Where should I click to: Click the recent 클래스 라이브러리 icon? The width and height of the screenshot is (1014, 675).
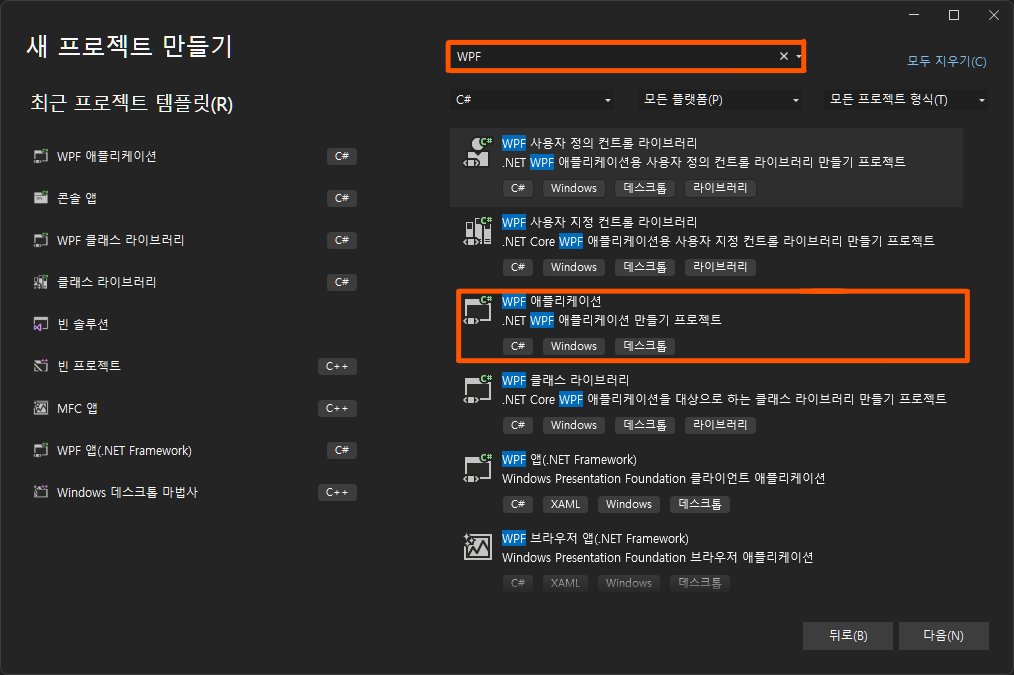coord(41,282)
